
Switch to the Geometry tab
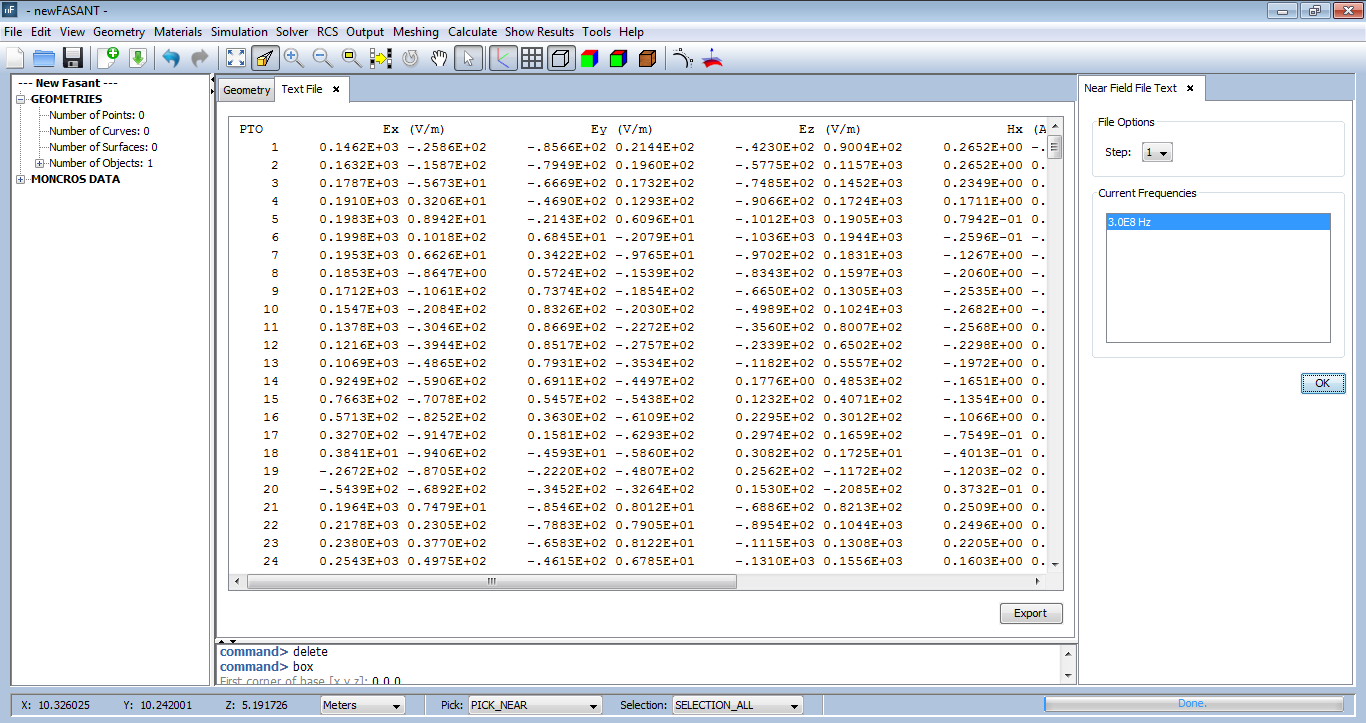(x=246, y=90)
